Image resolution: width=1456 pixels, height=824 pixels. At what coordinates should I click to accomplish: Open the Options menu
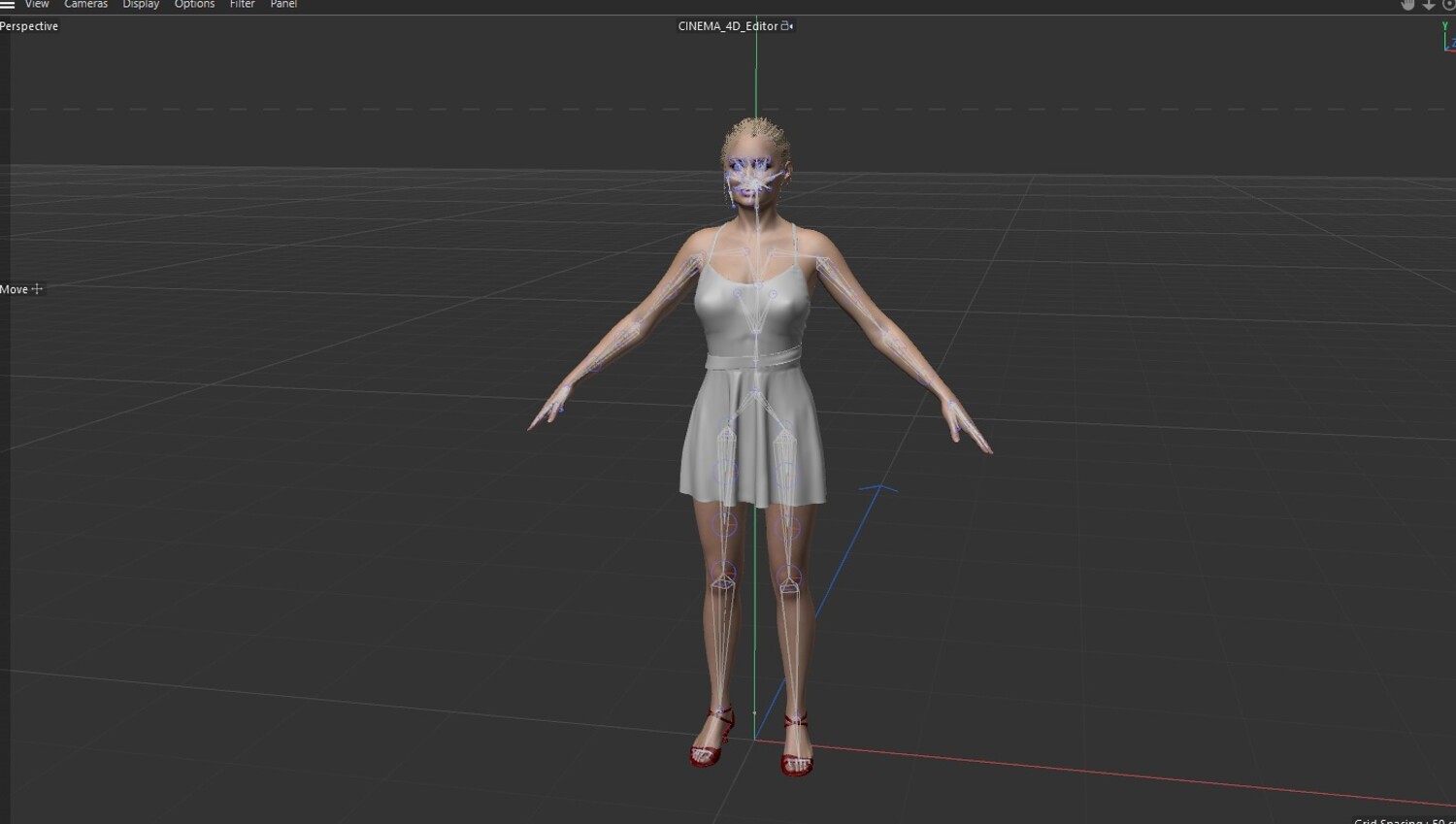194,4
